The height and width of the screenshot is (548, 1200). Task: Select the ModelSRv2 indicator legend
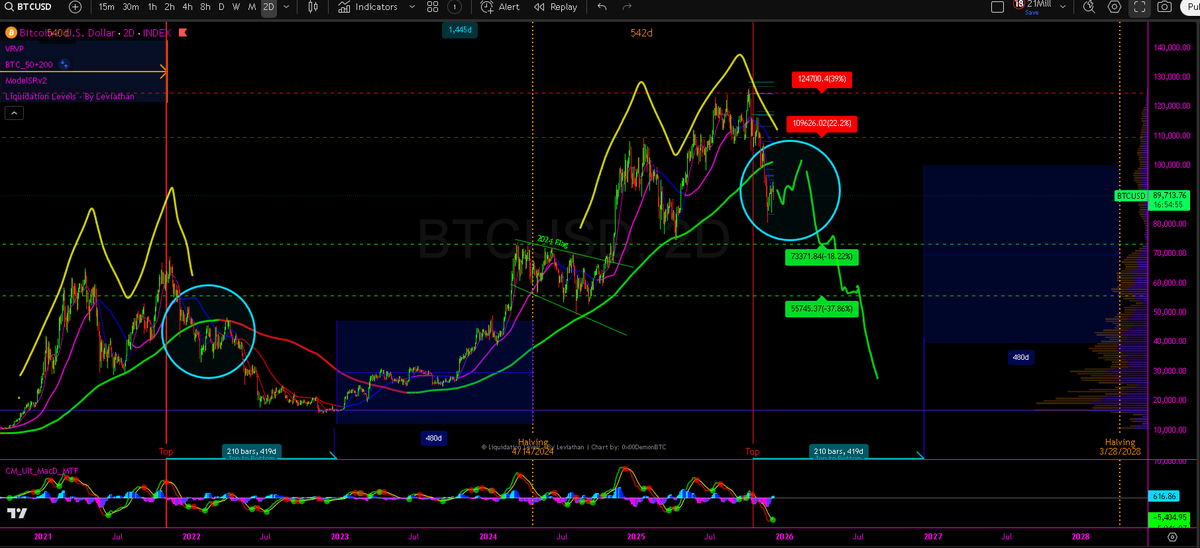coord(25,80)
